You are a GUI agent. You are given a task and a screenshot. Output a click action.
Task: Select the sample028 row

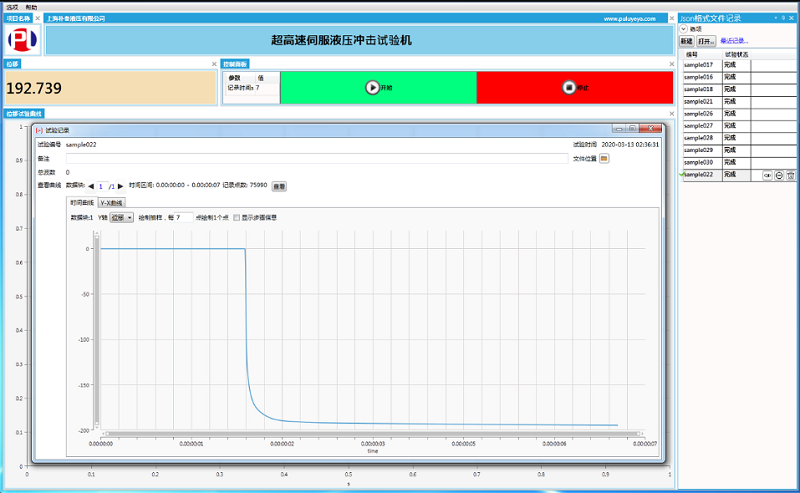coord(739,138)
